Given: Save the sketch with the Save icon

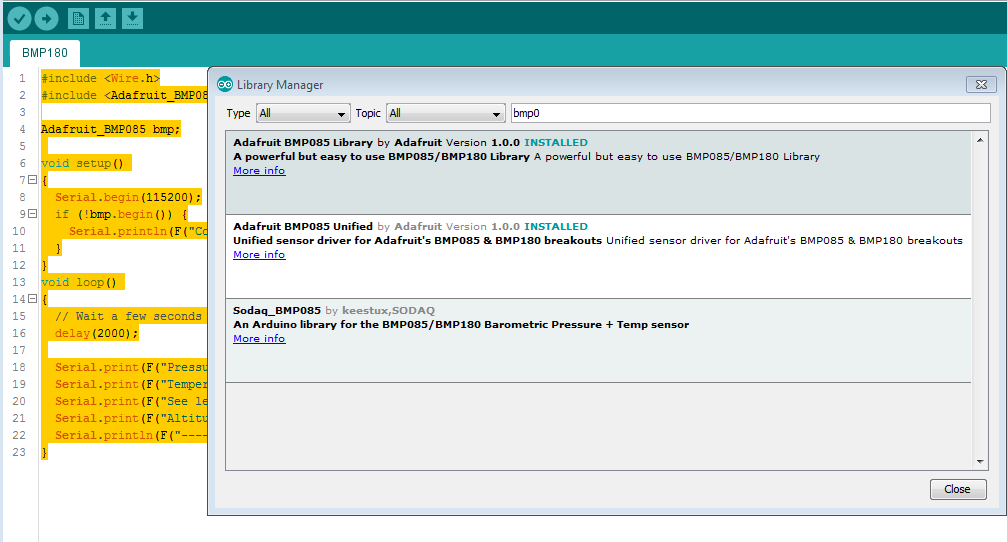Looking at the screenshot, I should tap(132, 19).
